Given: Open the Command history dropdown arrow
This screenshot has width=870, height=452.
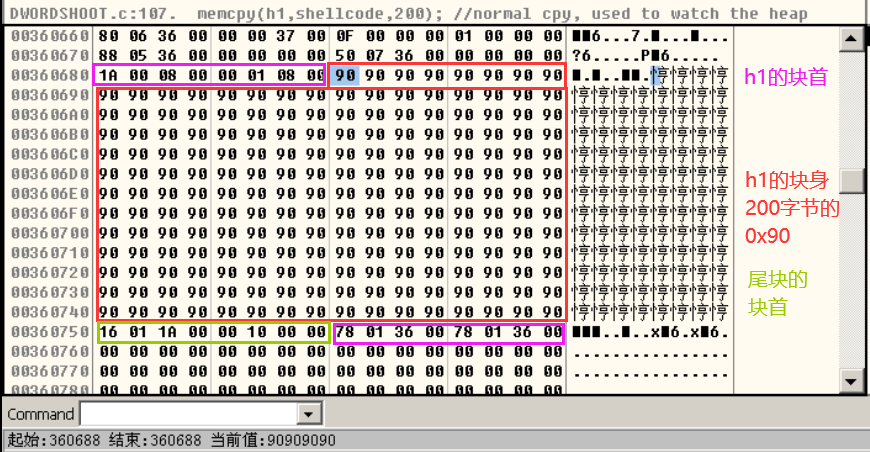Looking at the screenshot, I should (308, 414).
